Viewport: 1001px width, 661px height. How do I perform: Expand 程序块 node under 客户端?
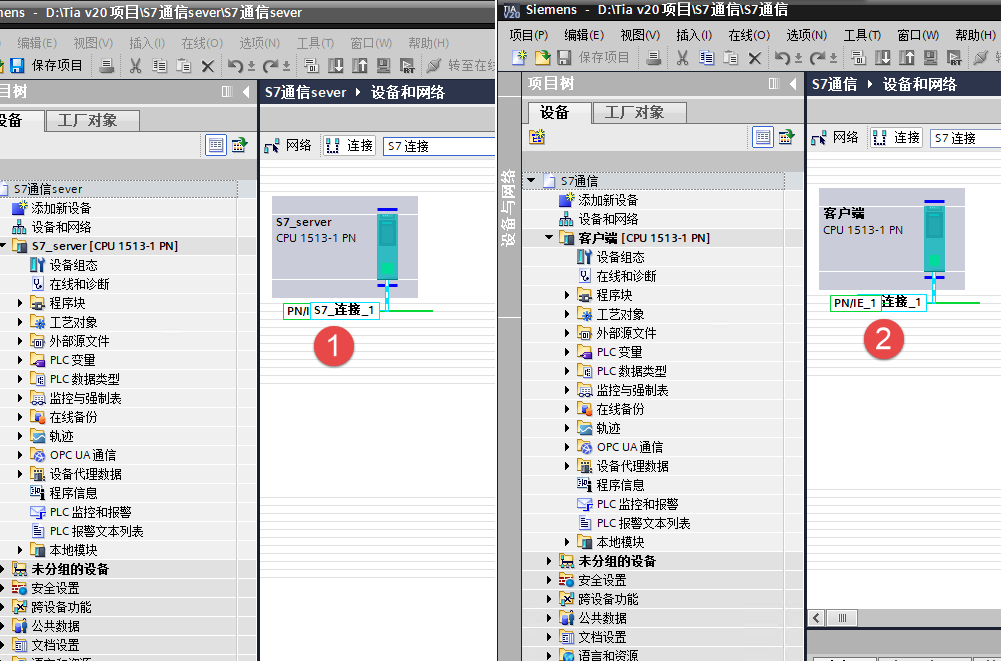tap(568, 295)
